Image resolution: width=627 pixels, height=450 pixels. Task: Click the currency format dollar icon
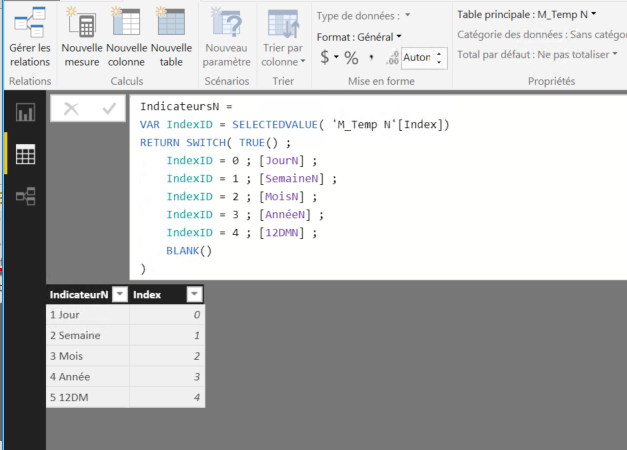pyautogui.click(x=325, y=57)
